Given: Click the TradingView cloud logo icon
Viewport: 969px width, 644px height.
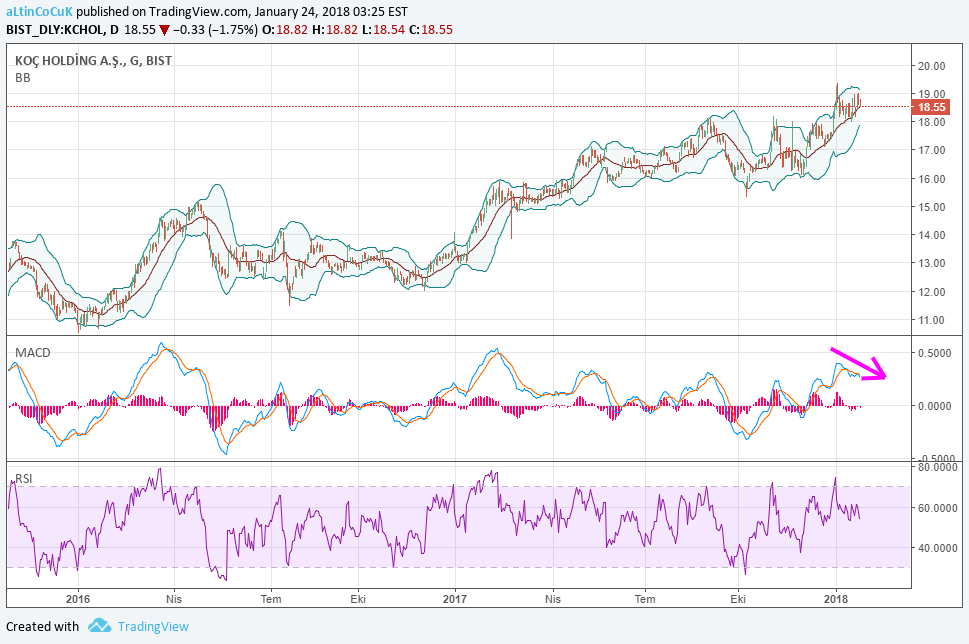Looking at the screenshot, I should coord(99,626).
